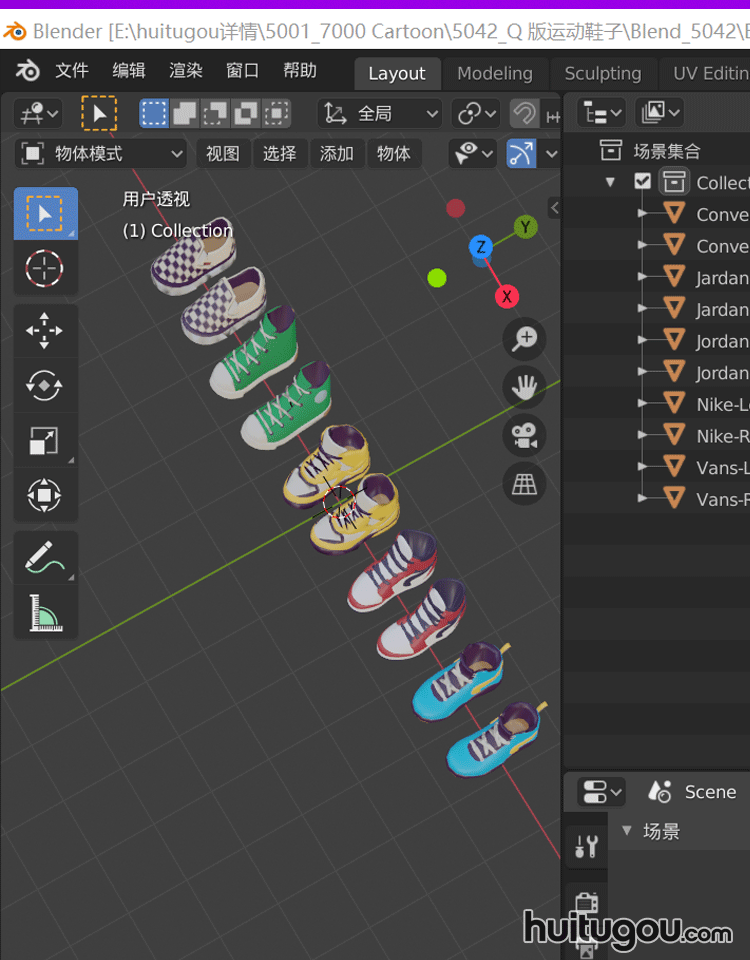This screenshot has width=750, height=960.
Task: Open the 添加 menu in viewport header
Action: [336, 154]
